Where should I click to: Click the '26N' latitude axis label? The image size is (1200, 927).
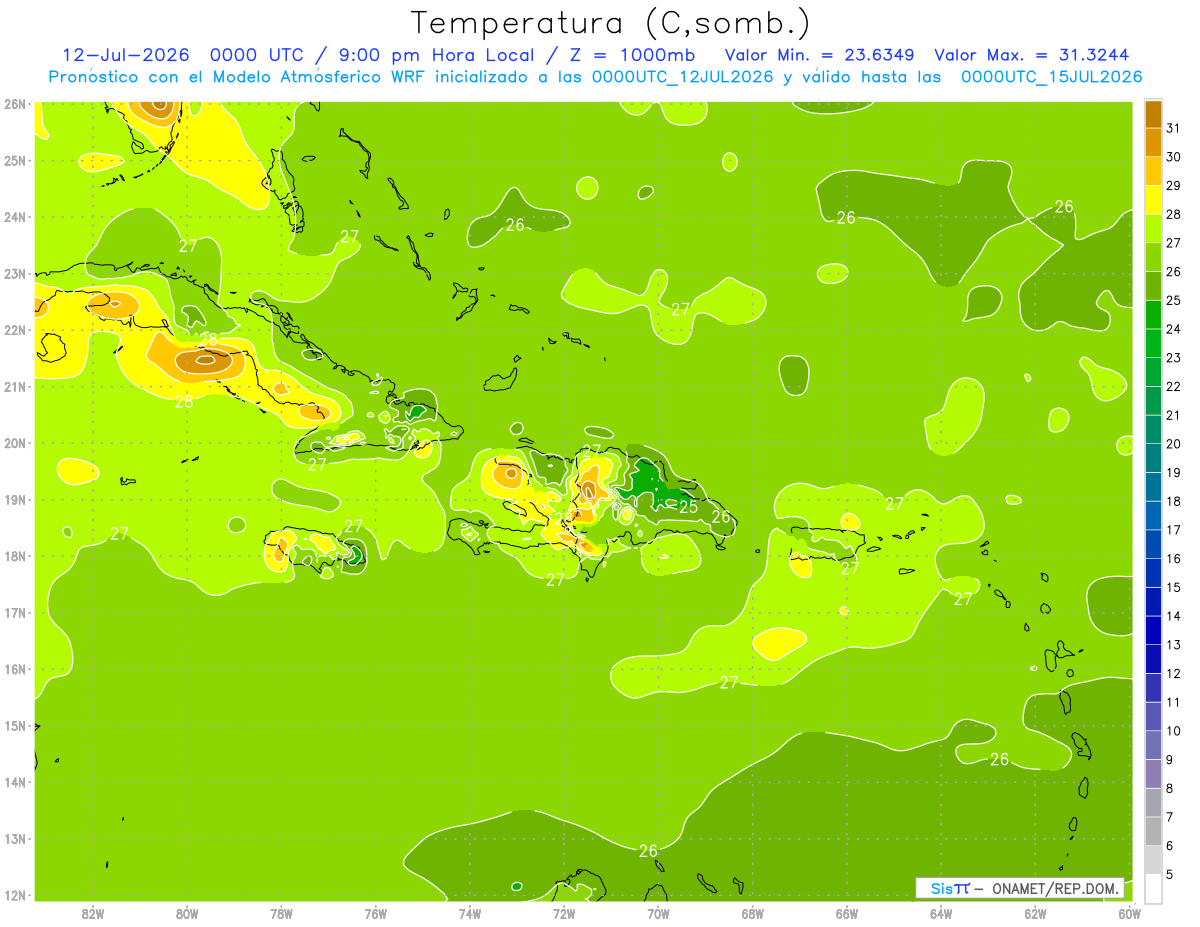tap(15, 104)
